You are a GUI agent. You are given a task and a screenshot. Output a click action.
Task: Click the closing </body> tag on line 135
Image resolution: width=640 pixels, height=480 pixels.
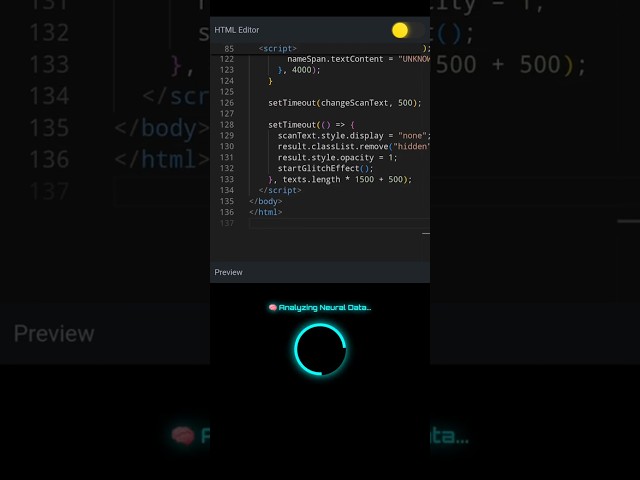point(266,202)
